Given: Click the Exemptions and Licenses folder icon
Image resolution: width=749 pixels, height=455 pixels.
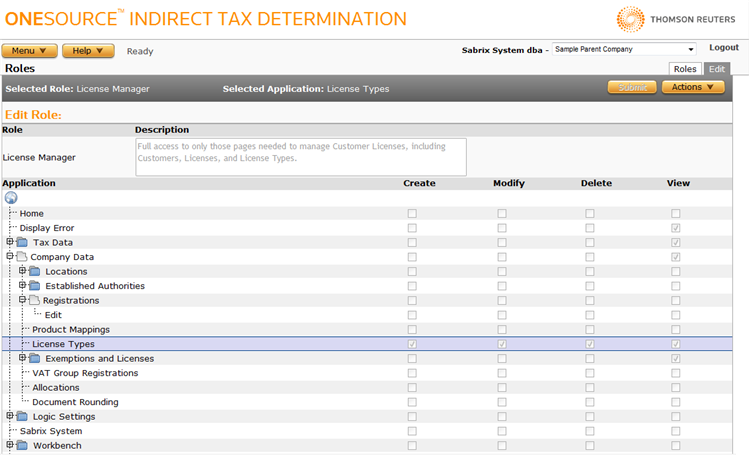Looking at the screenshot, I should 34,358.
